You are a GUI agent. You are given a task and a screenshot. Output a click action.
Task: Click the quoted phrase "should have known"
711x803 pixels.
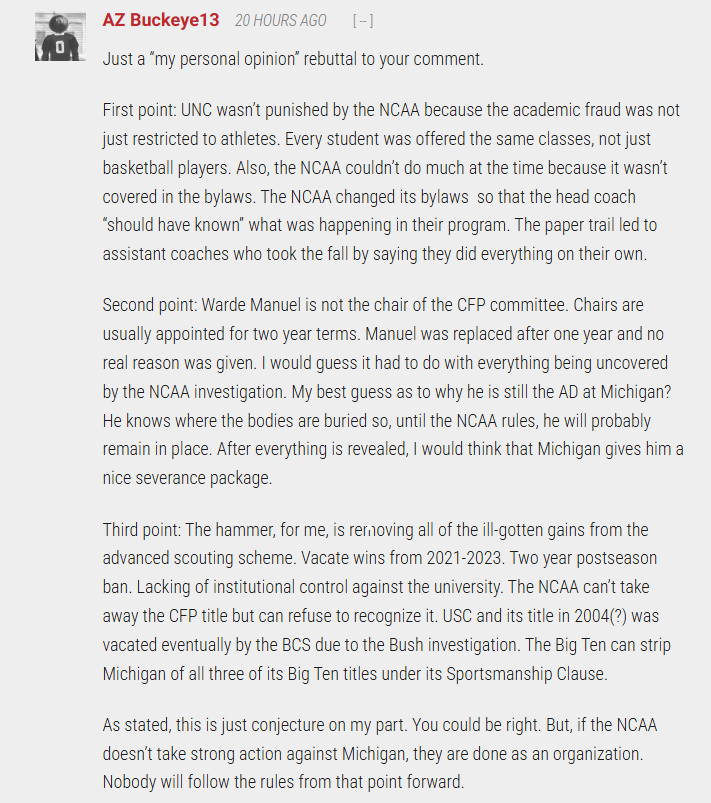[x=173, y=225]
